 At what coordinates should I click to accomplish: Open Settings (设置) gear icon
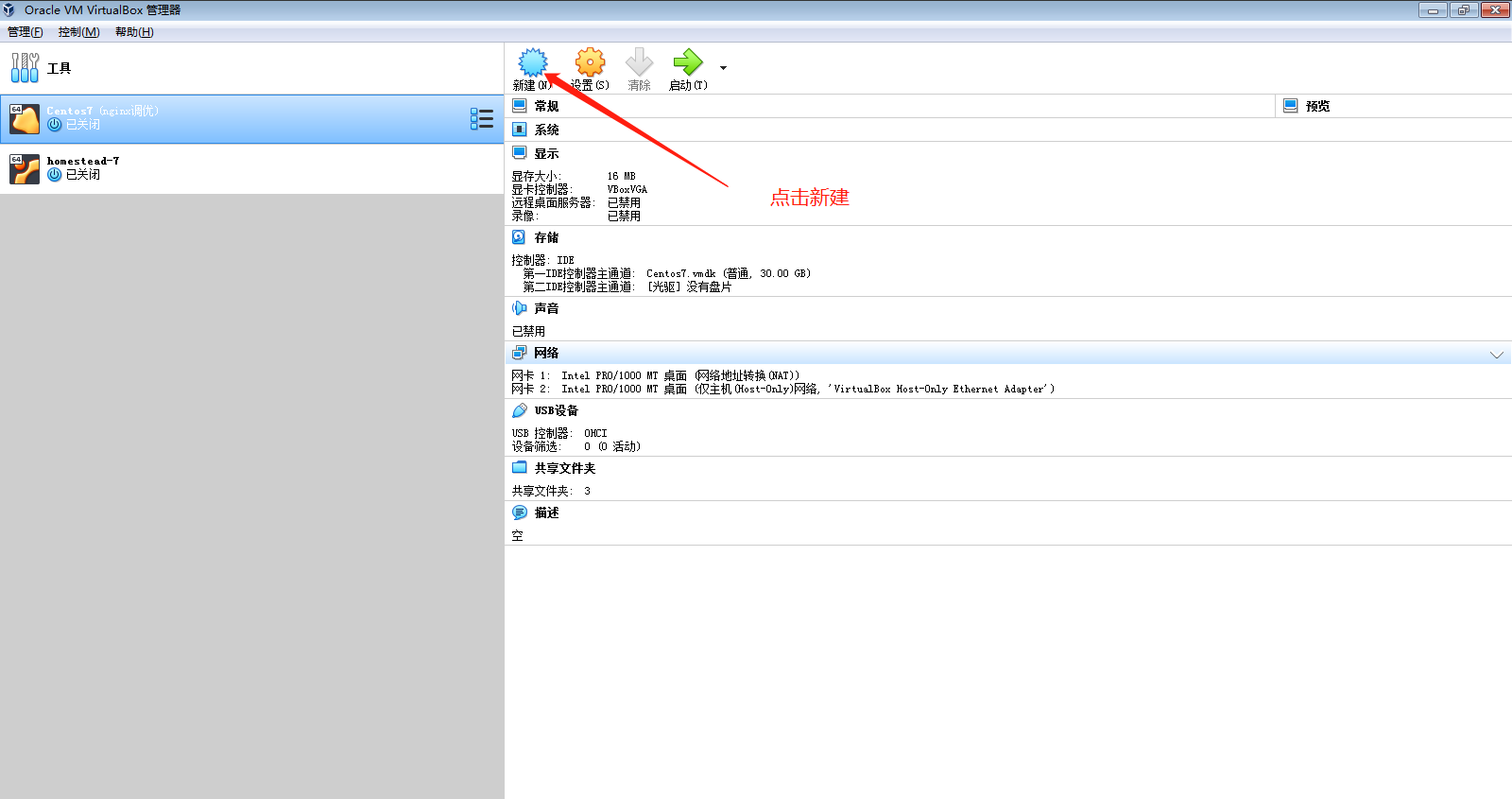point(591,62)
